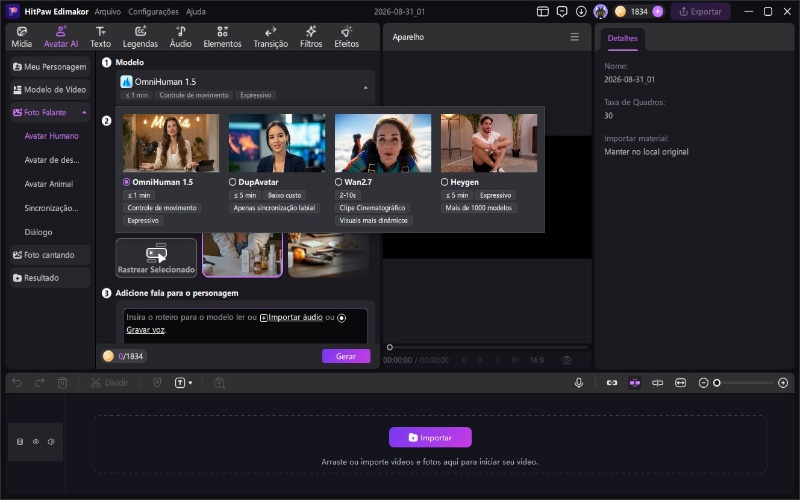This screenshot has width=800, height=500.
Task: Select Avatar Humano sub-item
Action: point(52,136)
